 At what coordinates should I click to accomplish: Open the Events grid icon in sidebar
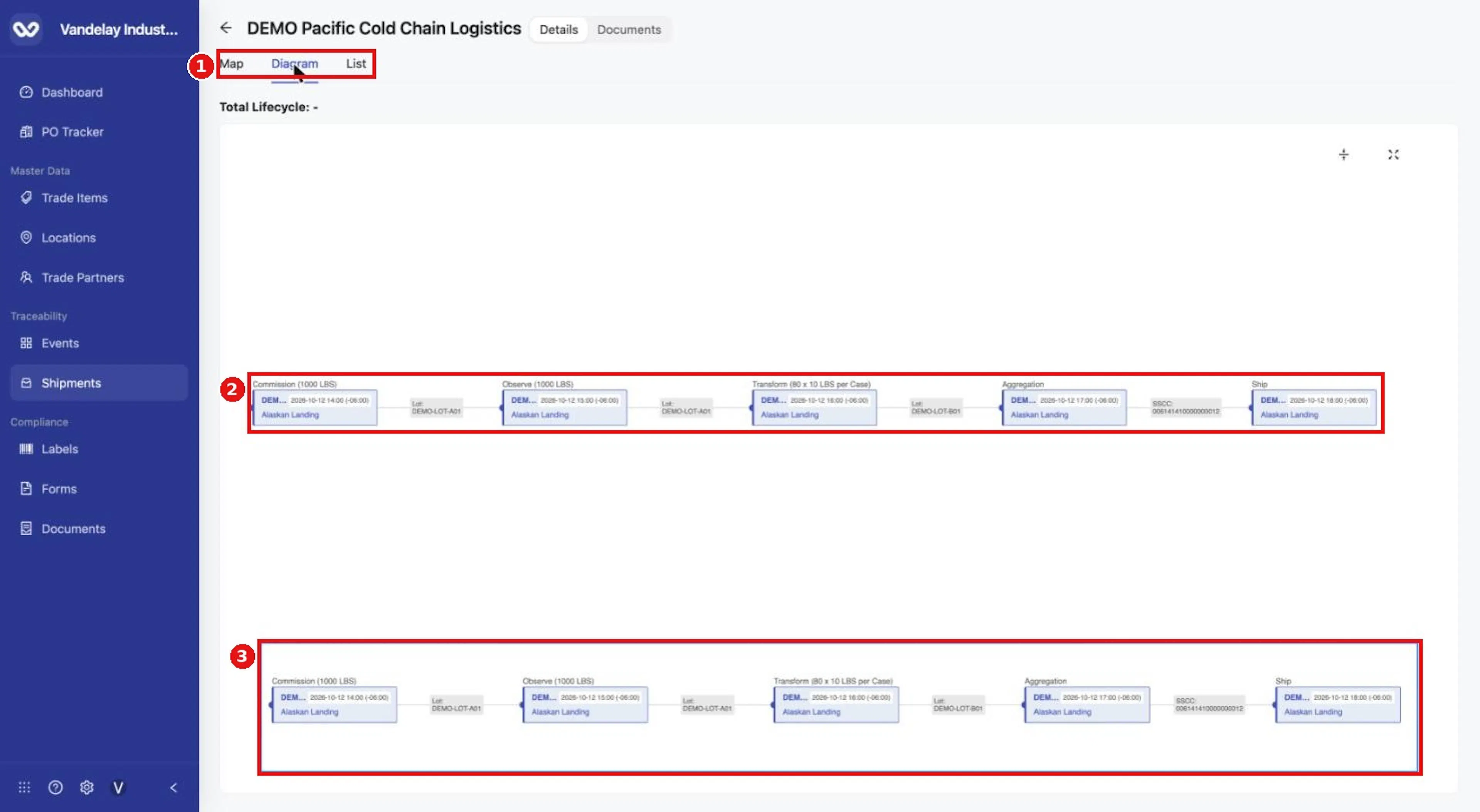26,343
